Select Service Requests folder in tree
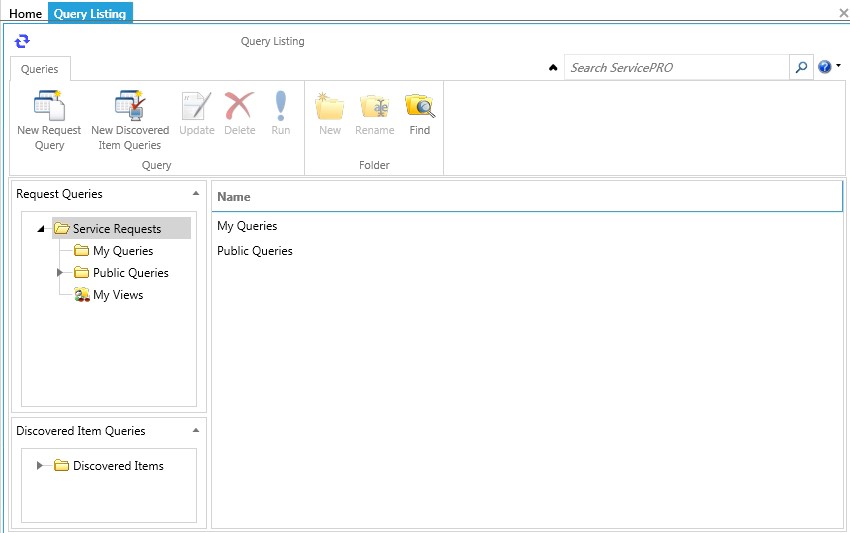This screenshot has height=533, width=850. 121,228
